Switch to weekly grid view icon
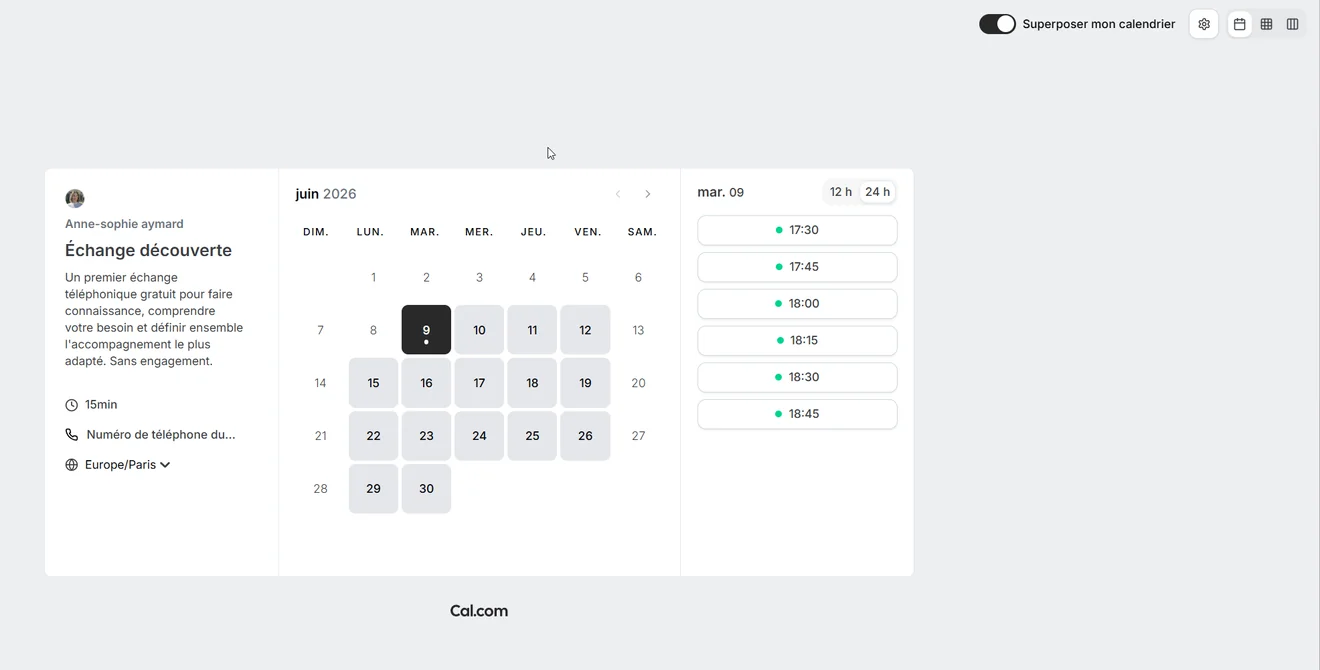Viewport: 1320px width, 670px height. (x=1266, y=24)
